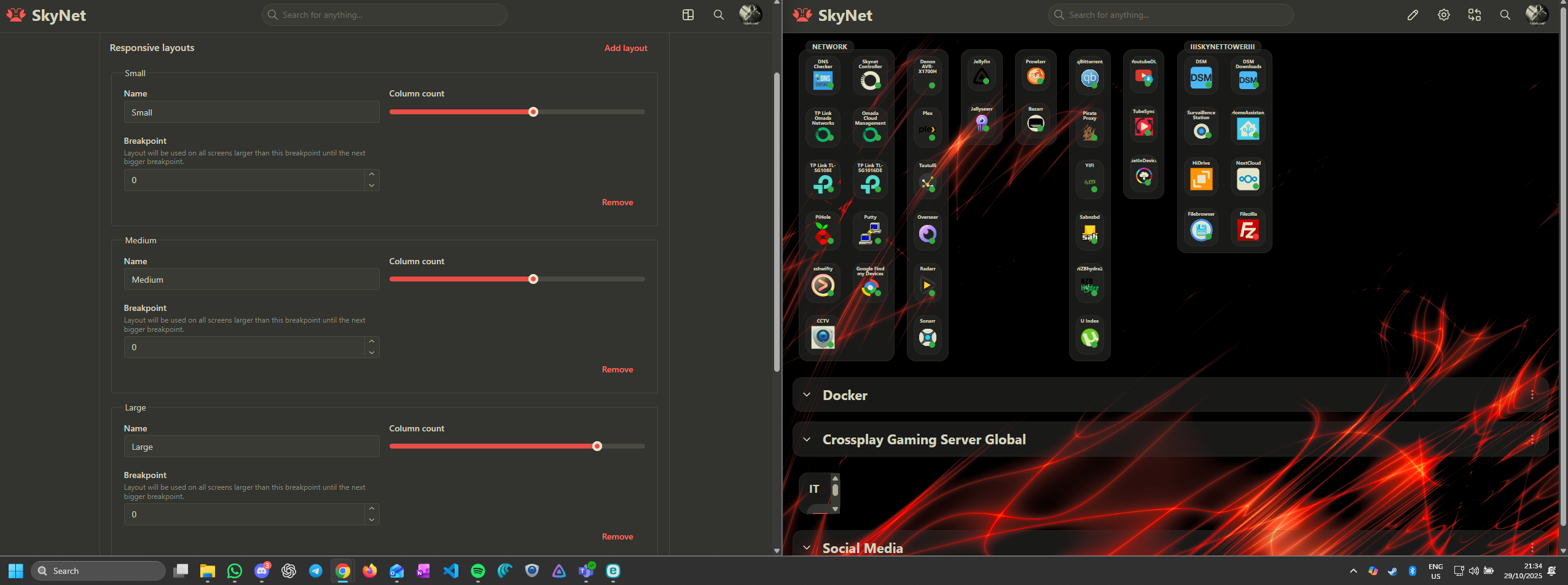Viewport: 1568px width, 585px height.
Task: Open the Tautulli app tile
Action: coord(927,179)
